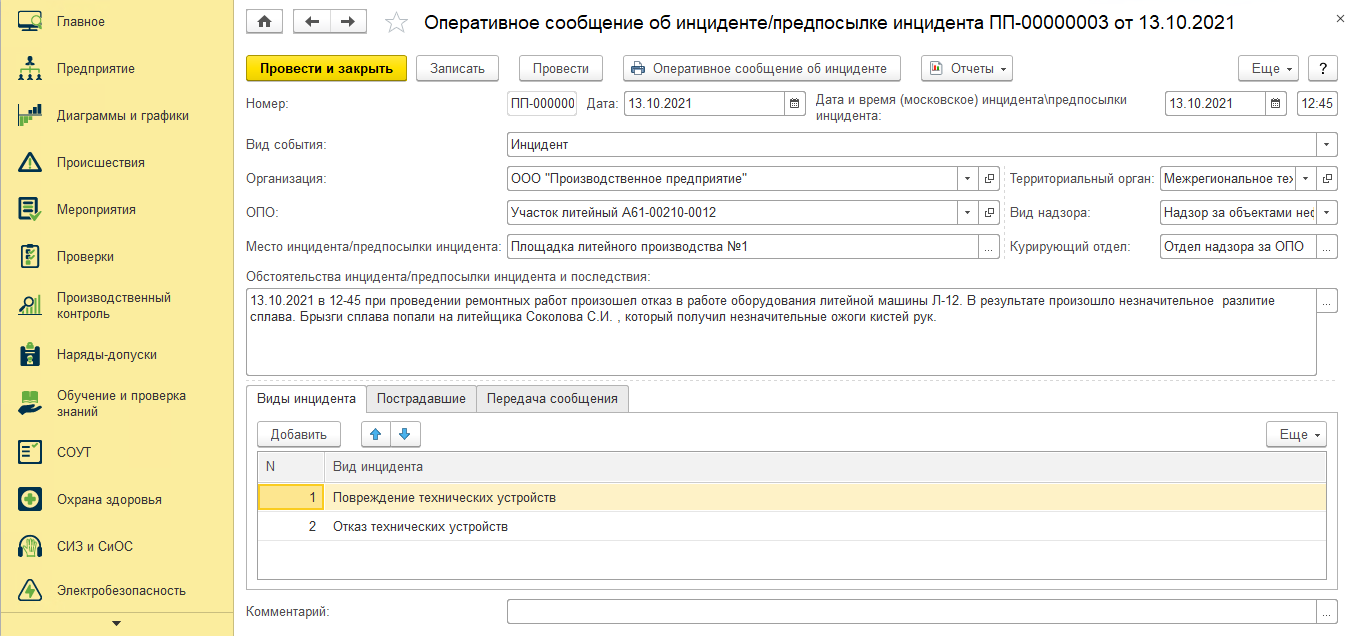The height and width of the screenshot is (636, 1357).
Task: Click Провести и закрыть button
Action: point(326,68)
